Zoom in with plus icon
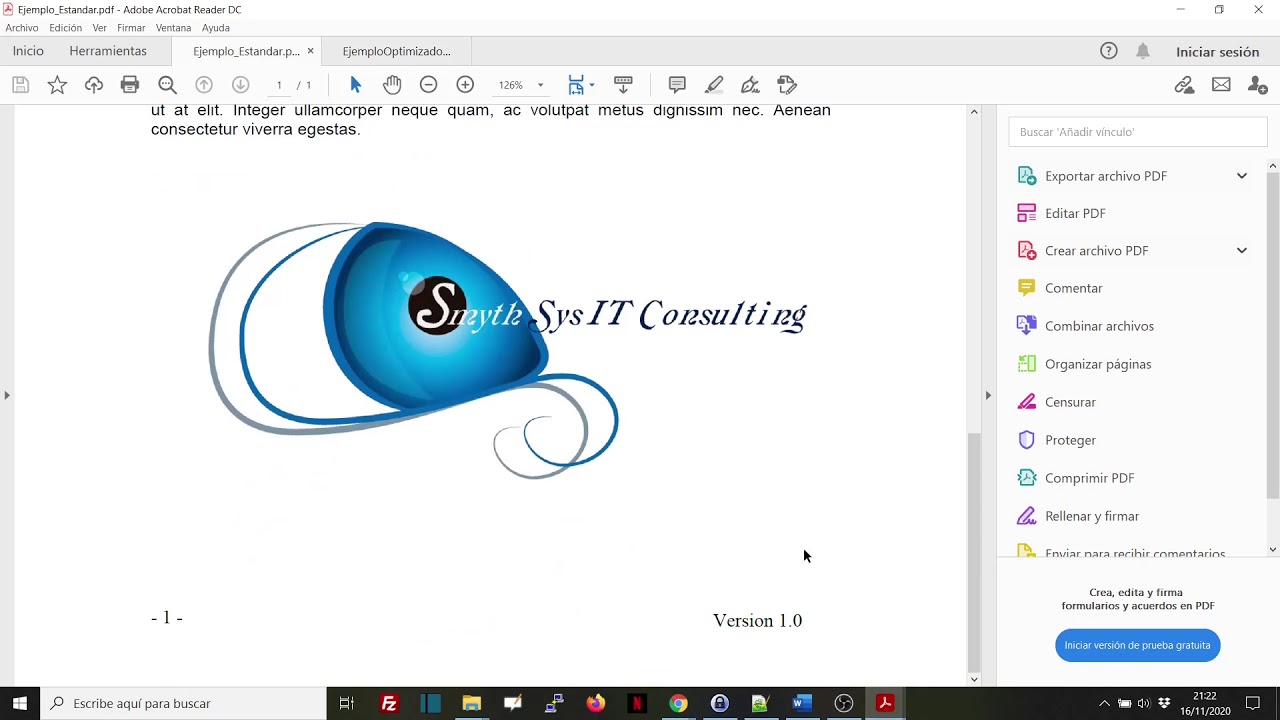The height and width of the screenshot is (720, 1280). (465, 85)
